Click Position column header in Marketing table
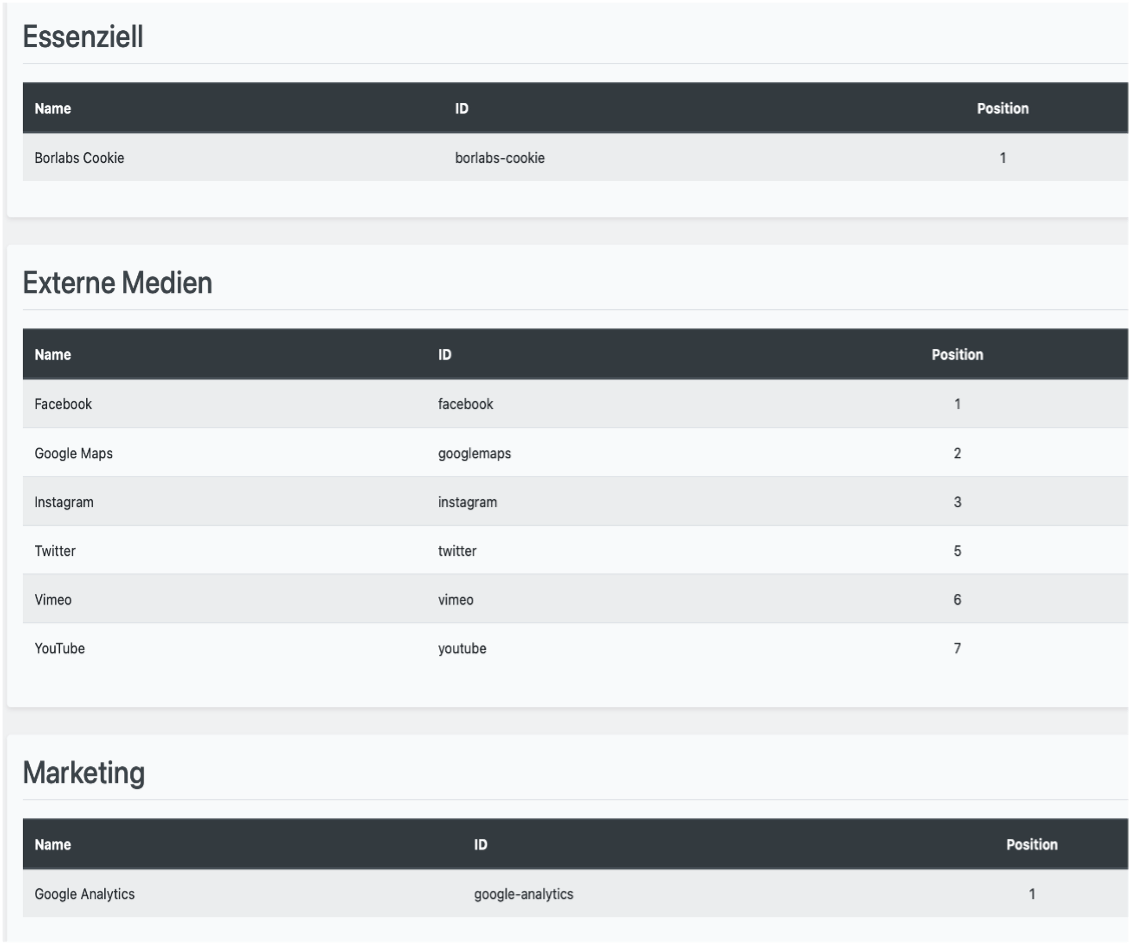1133x947 pixels. point(1031,845)
